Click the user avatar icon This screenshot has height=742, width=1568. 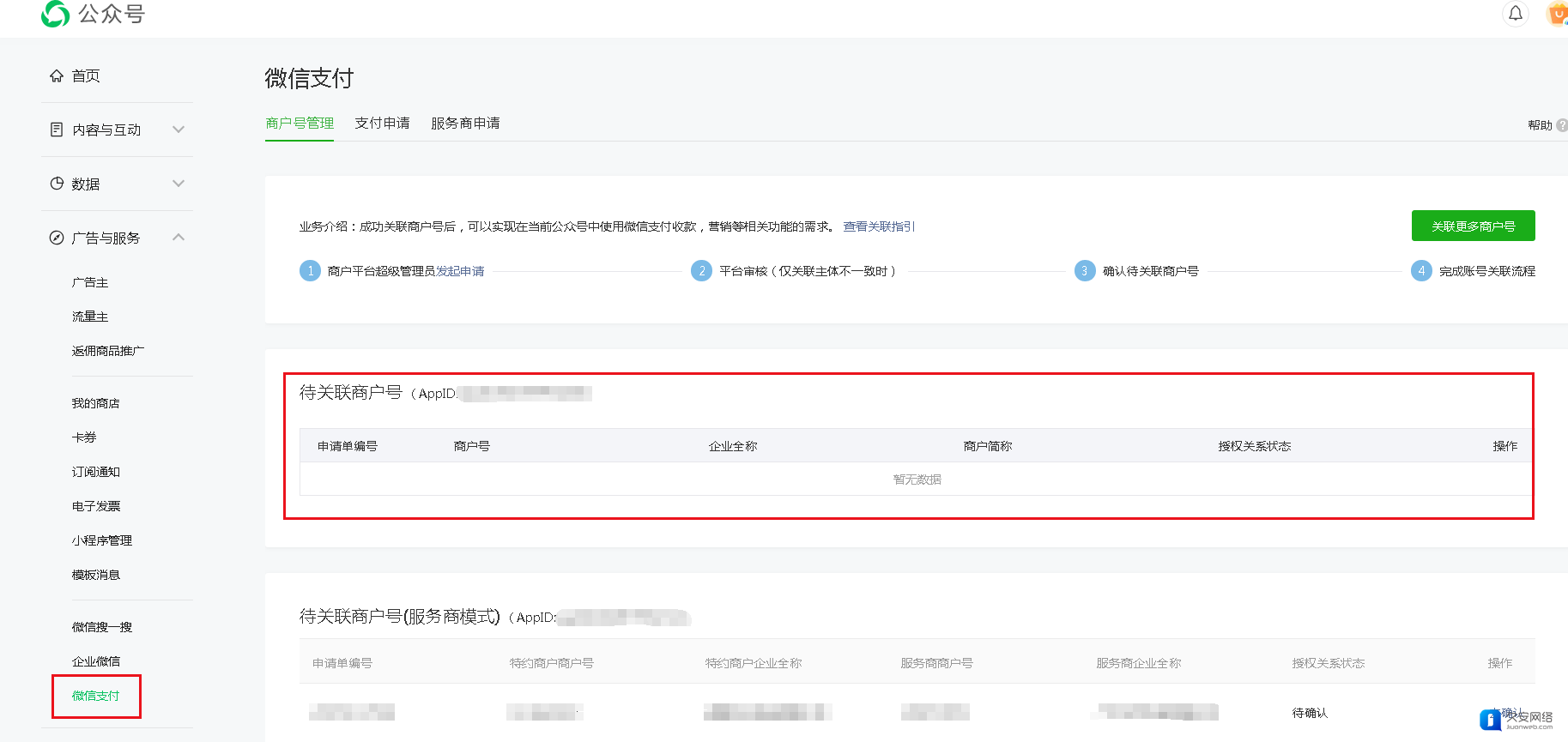coord(1557,13)
